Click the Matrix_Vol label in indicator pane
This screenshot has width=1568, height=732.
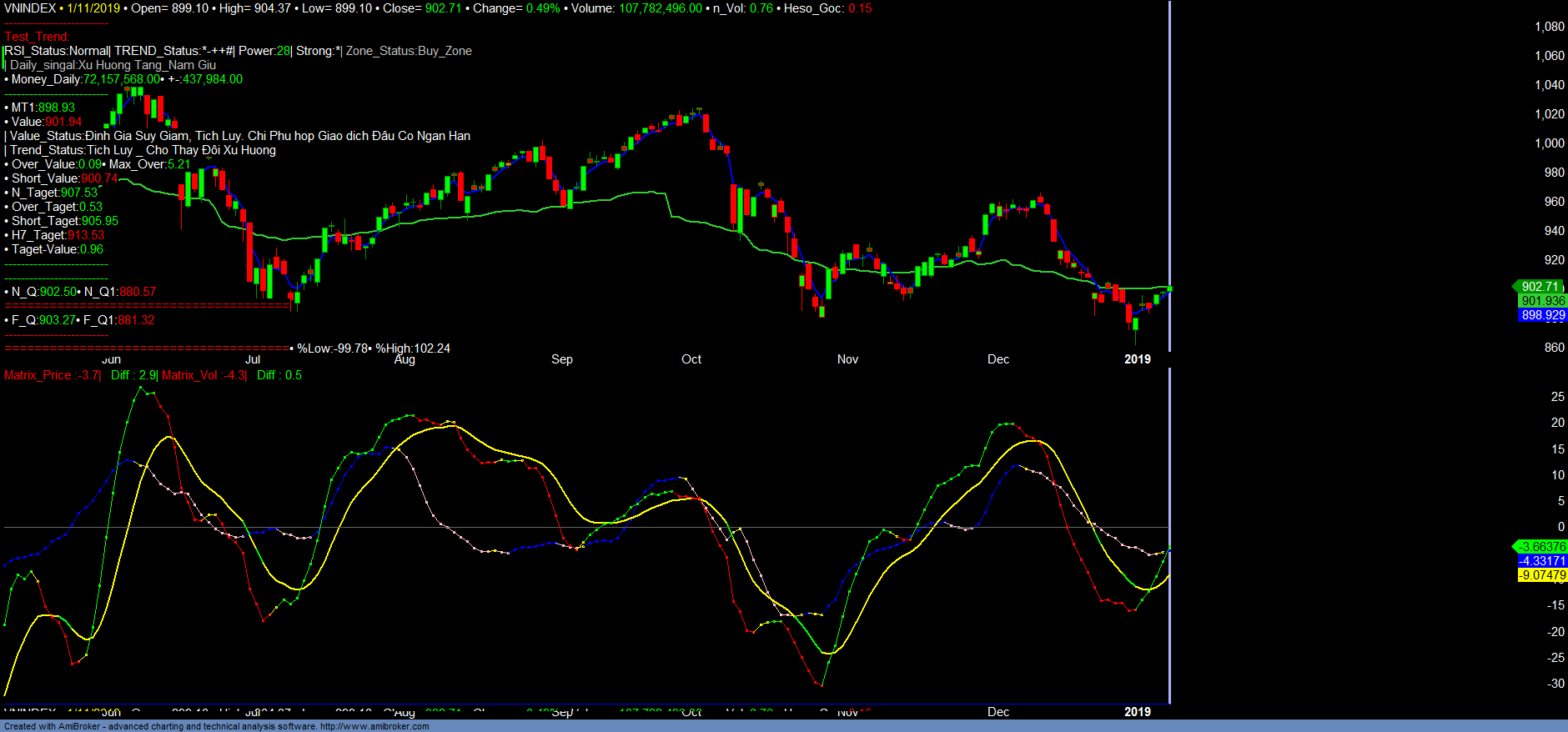click(192, 375)
